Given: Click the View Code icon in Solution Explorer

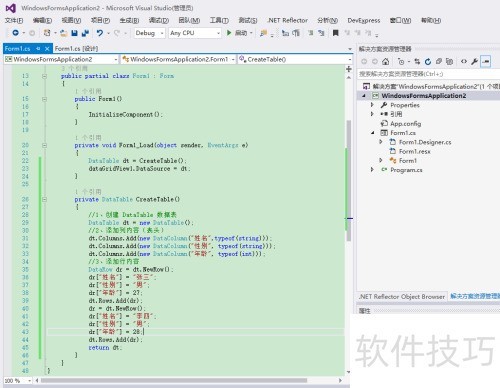Looking at the screenshot, I should pos(464,61).
